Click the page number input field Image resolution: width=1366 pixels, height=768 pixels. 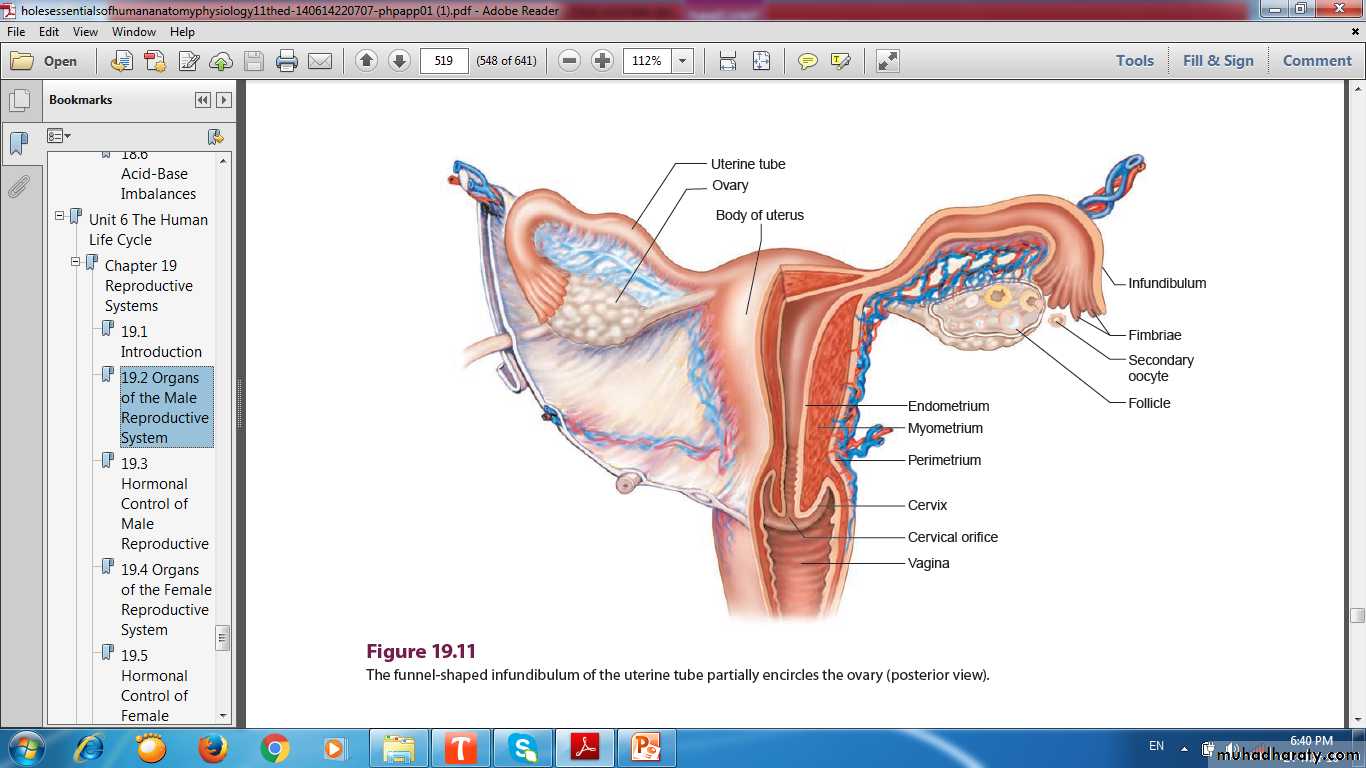pyautogui.click(x=444, y=61)
